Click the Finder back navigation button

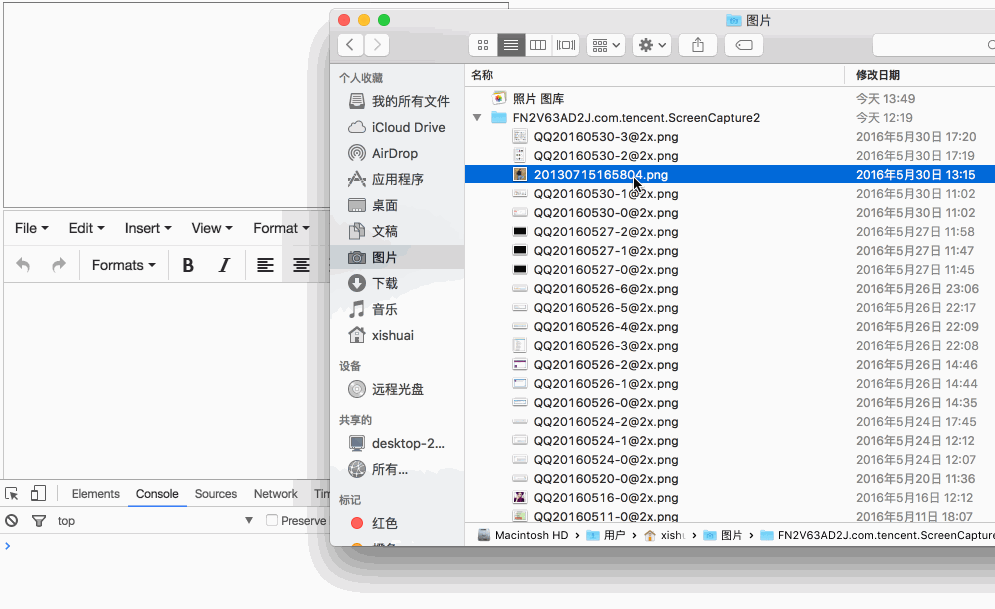(x=349, y=45)
